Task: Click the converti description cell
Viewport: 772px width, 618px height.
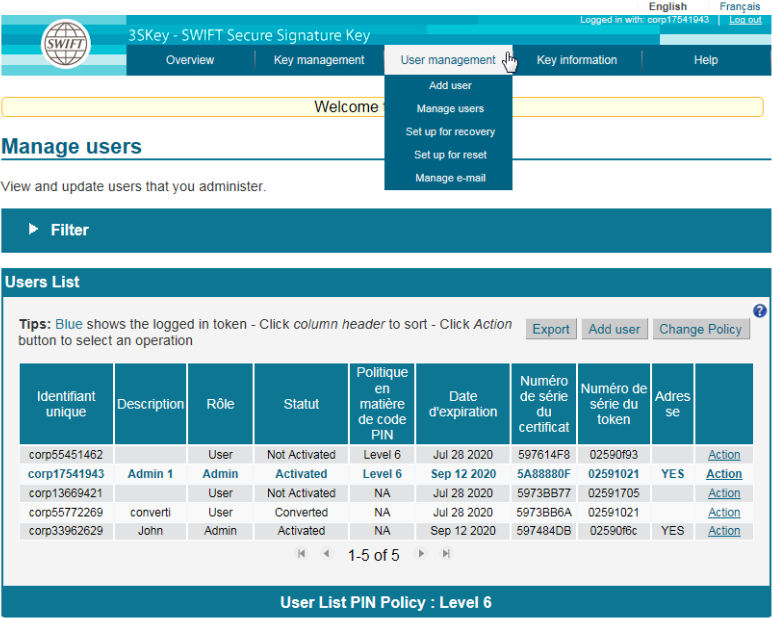Action: click(x=150, y=513)
